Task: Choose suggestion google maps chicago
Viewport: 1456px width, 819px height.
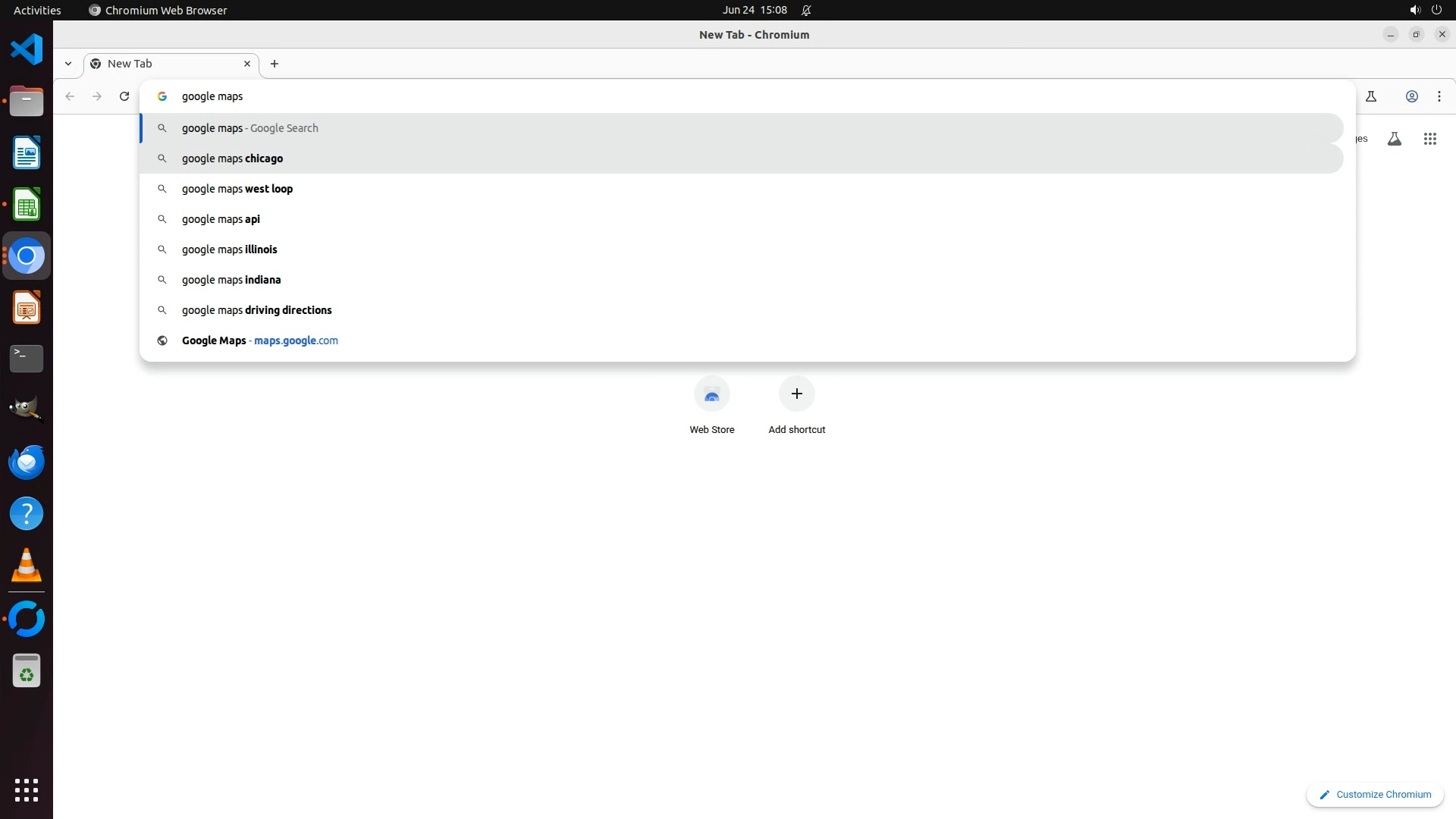Action: [232, 158]
